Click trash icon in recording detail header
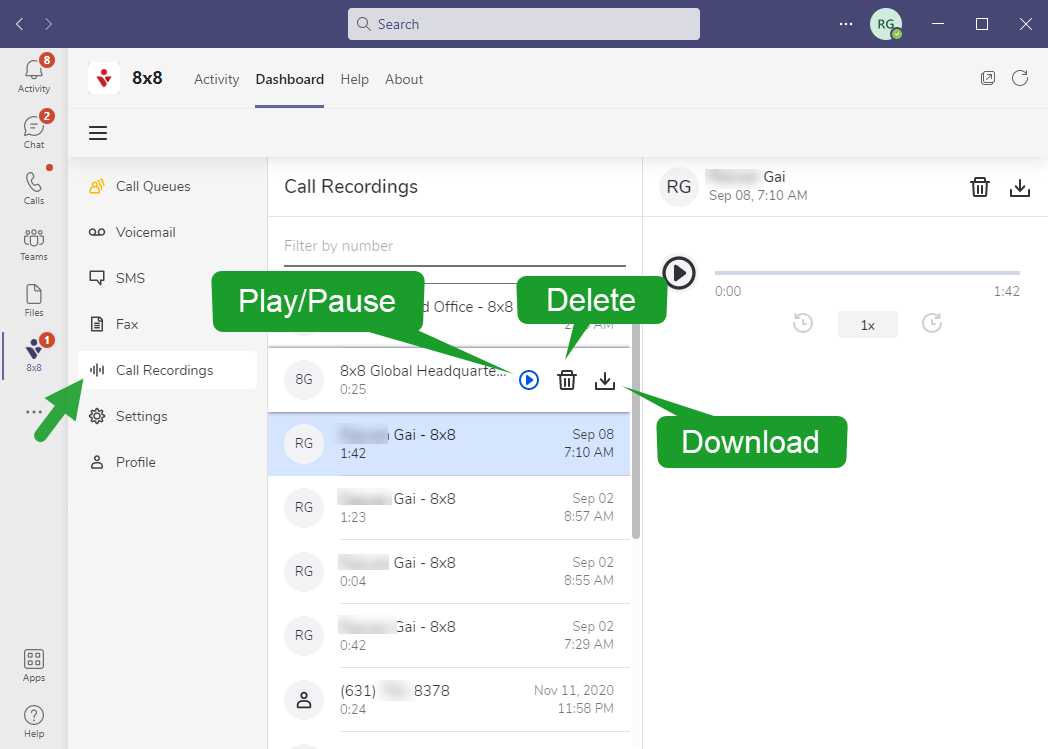Image resolution: width=1048 pixels, height=749 pixels. tap(980, 187)
